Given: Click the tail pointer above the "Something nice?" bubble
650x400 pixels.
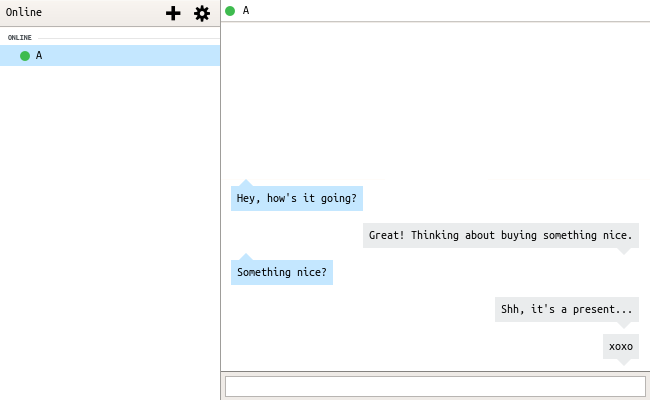Looking at the screenshot, I should [x=246, y=257].
